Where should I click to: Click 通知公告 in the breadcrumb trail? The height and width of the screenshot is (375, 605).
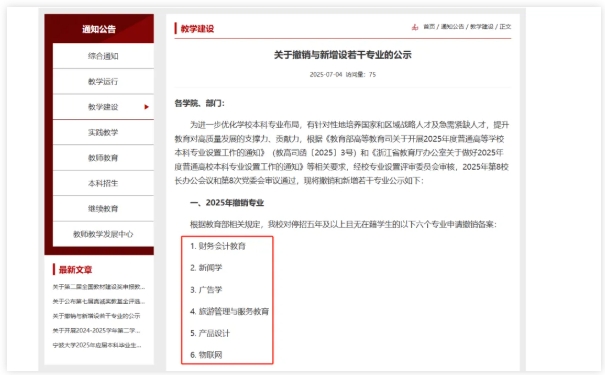[452, 27]
